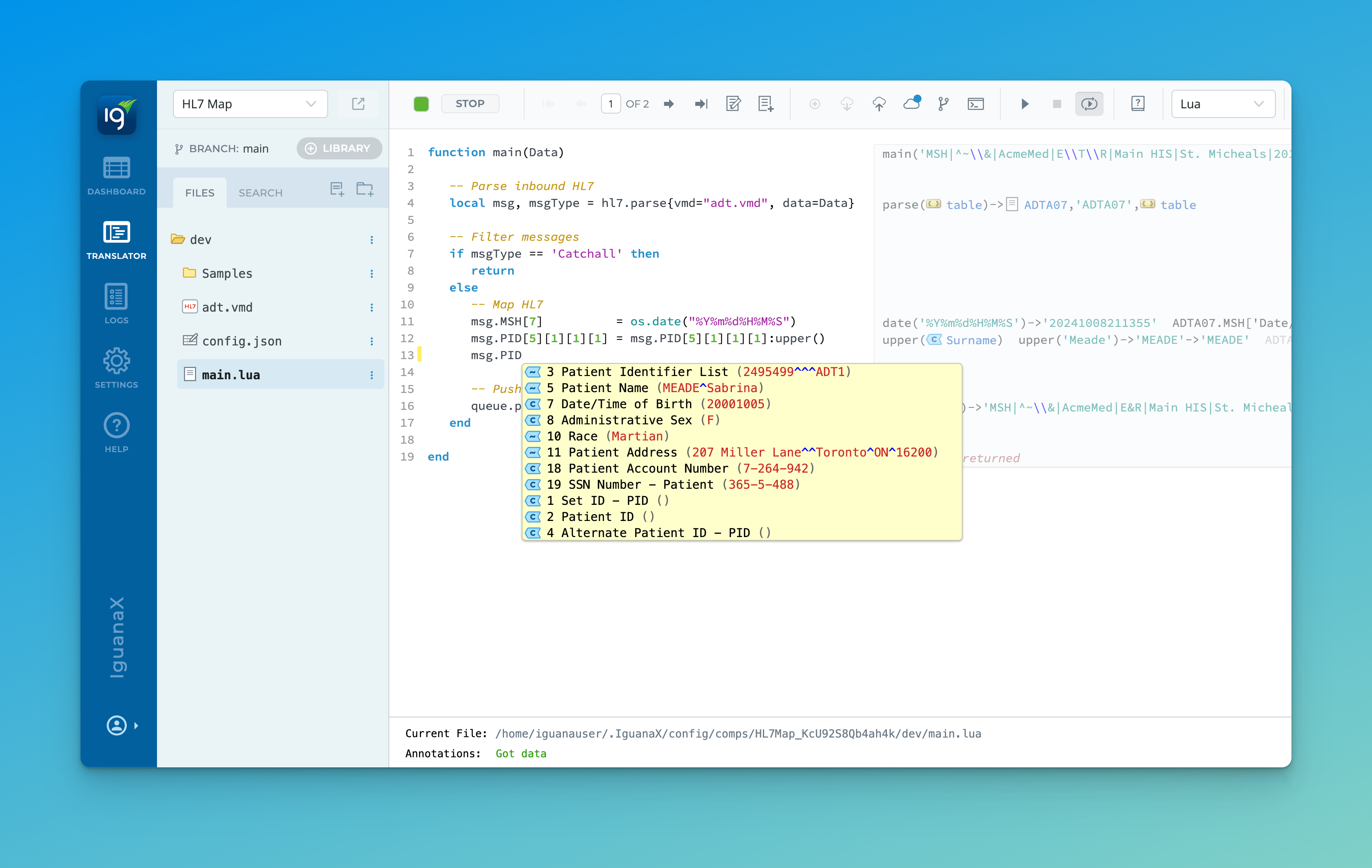This screenshot has height=868, width=1372.
Task: Click the Iguana ig logo
Action: point(117,115)
